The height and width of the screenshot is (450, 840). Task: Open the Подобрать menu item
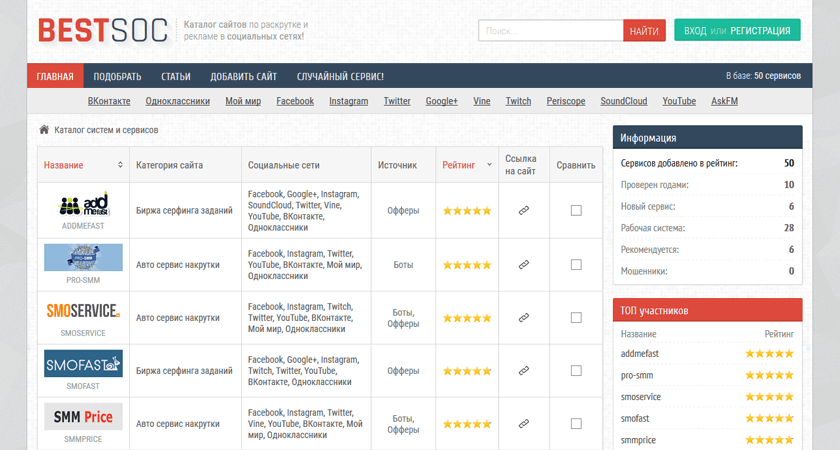click(x=117, y=76)
